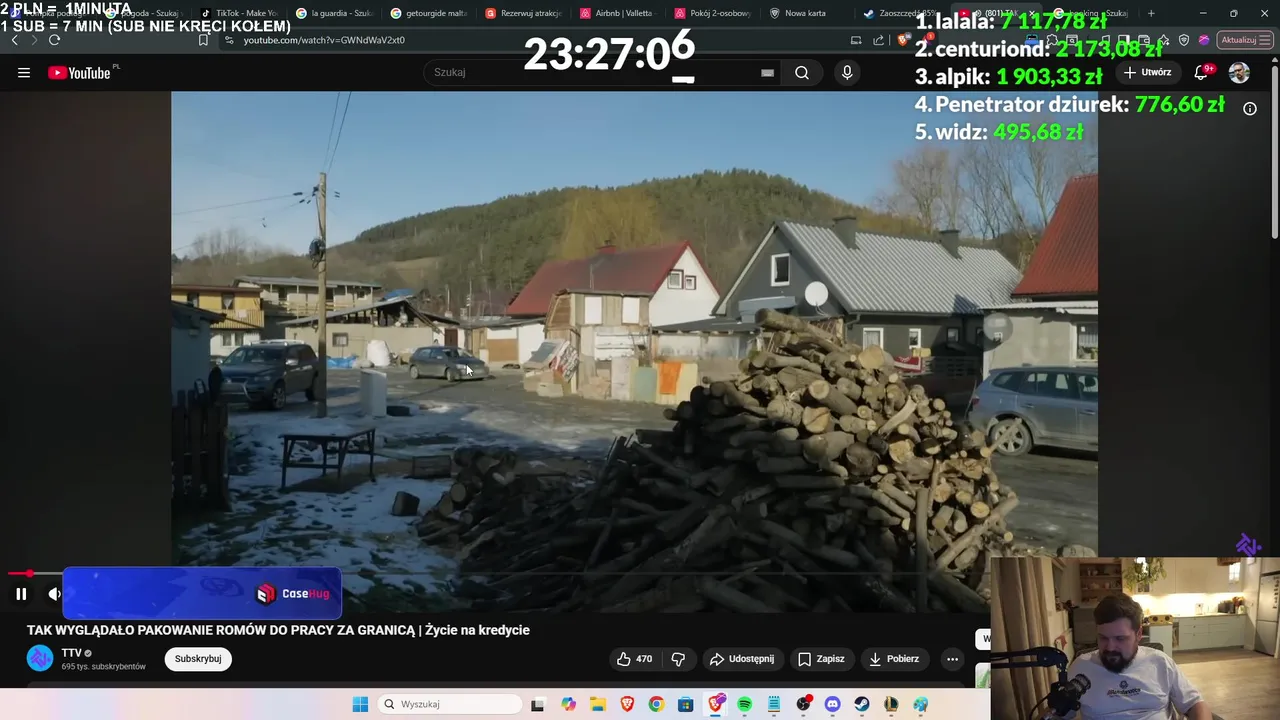Open Microsoft Store from the taskbar

coord(685,705)
